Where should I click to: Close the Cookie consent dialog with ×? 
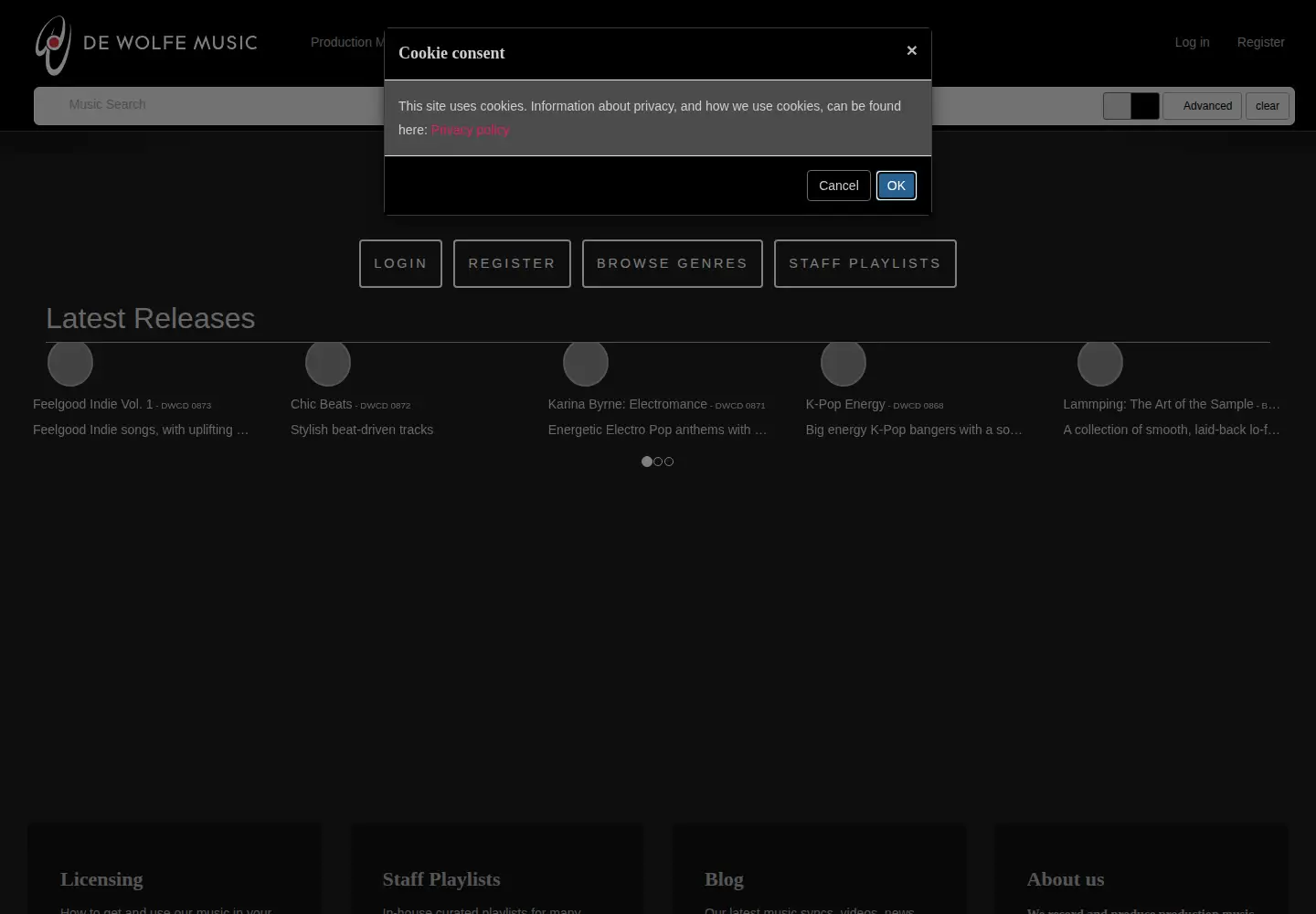click(x=911, y=51)
